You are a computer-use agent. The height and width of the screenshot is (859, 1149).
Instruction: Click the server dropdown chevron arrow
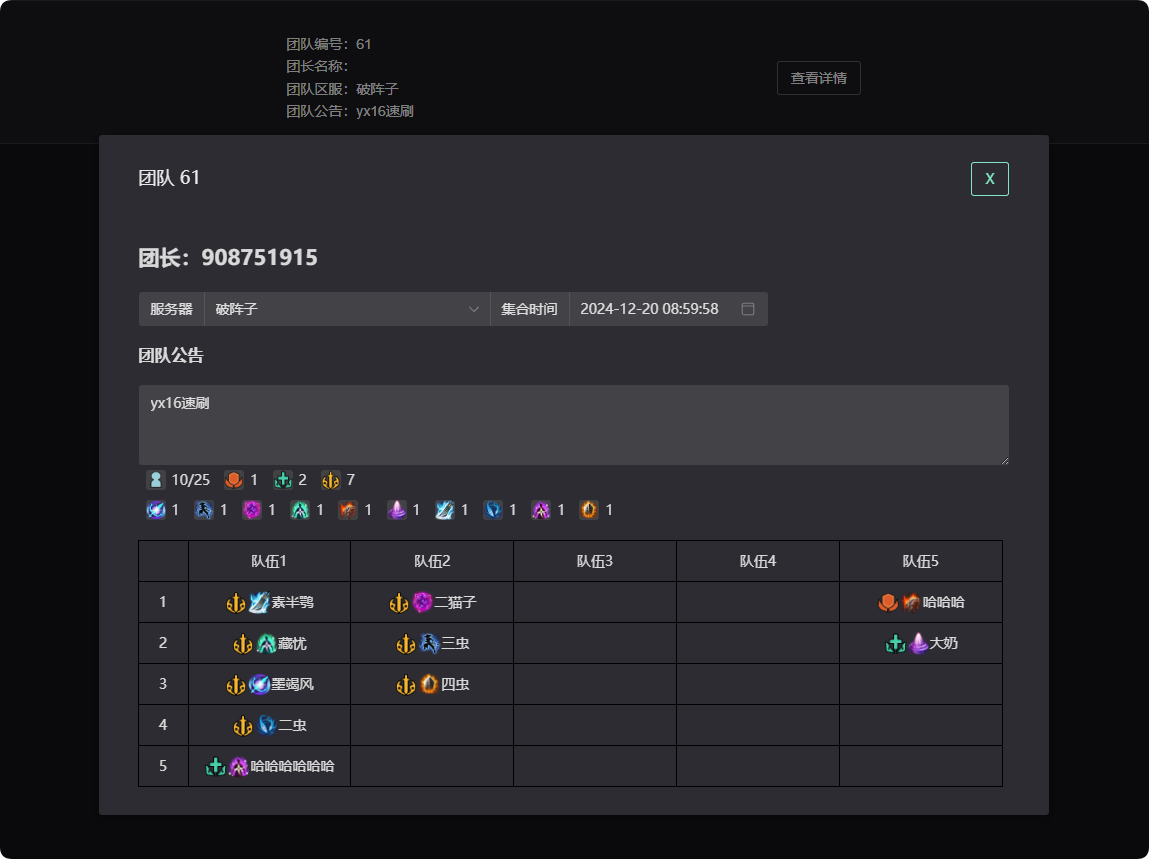[x=474, y=309]
